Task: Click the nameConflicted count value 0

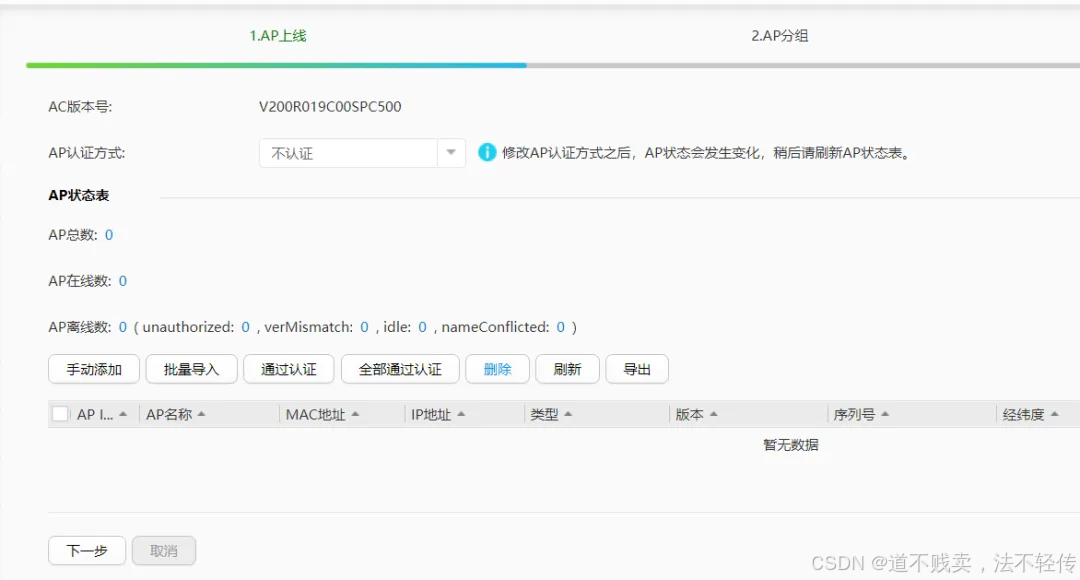Action: coord(561,327)
